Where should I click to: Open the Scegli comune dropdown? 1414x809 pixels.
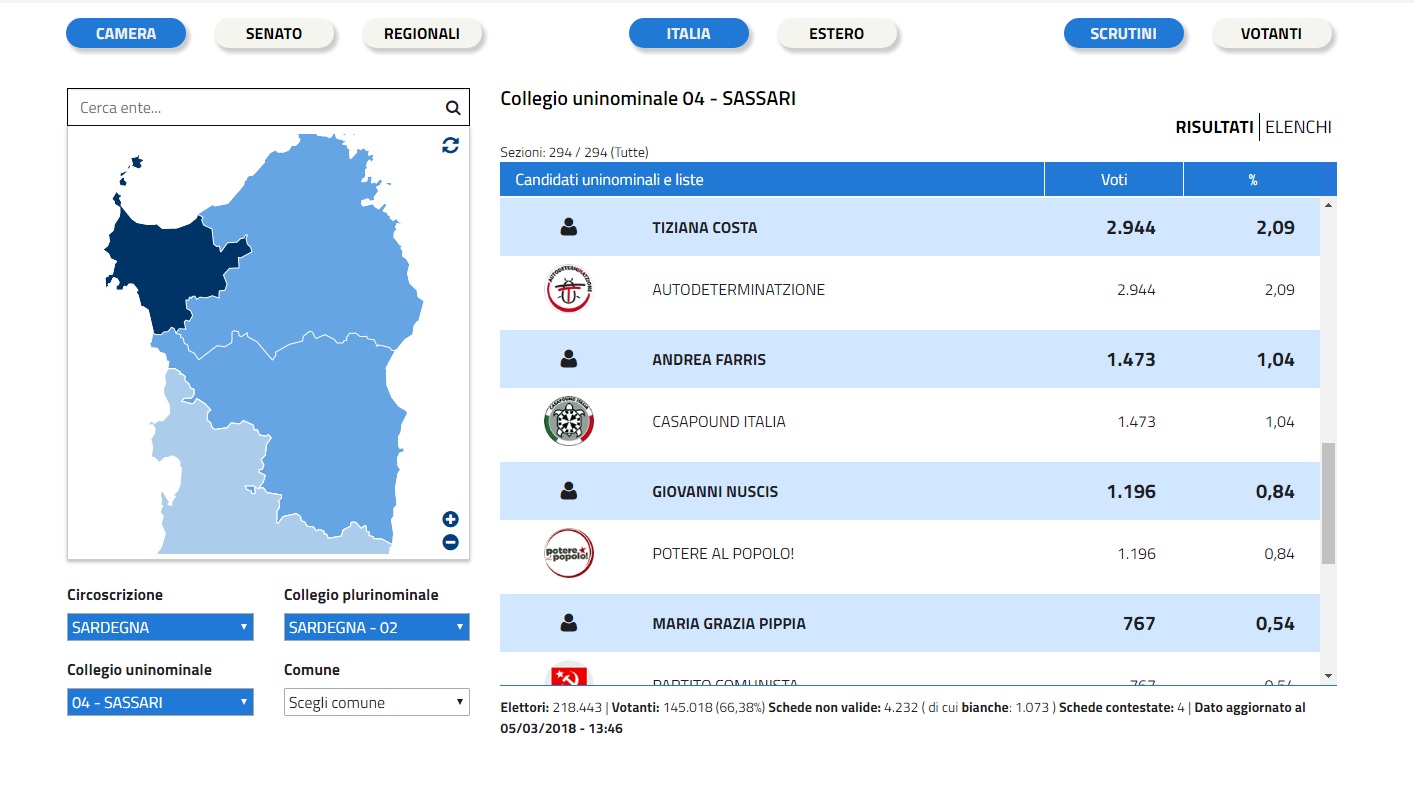(x=377, y=702)
